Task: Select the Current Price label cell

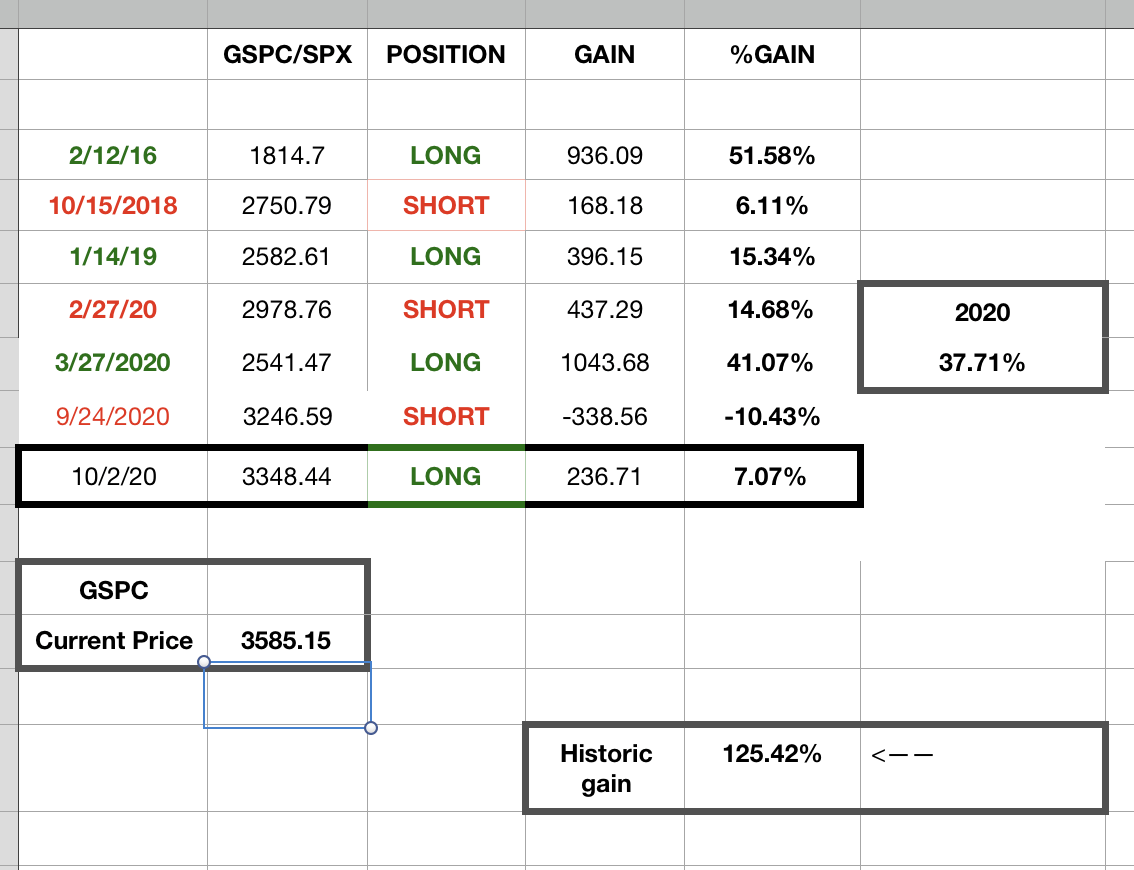Action: click(x=114, y=640)
